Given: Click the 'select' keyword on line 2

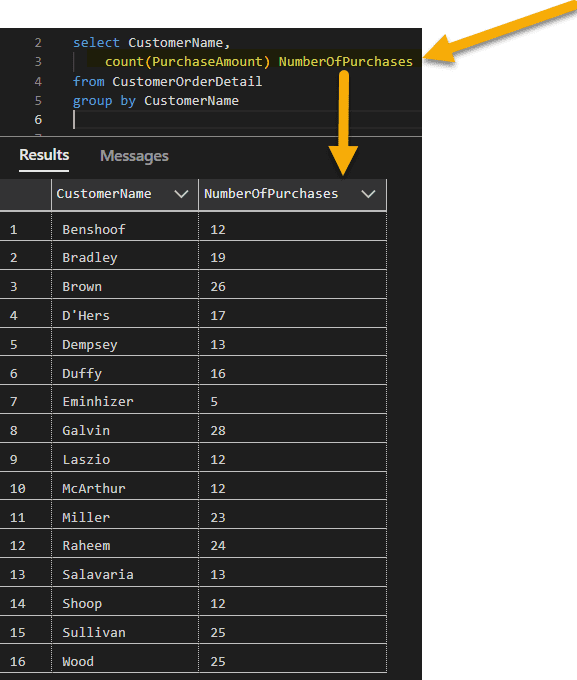Looking at the screenshot, I should pyautogui.click(x=96, y=42).
